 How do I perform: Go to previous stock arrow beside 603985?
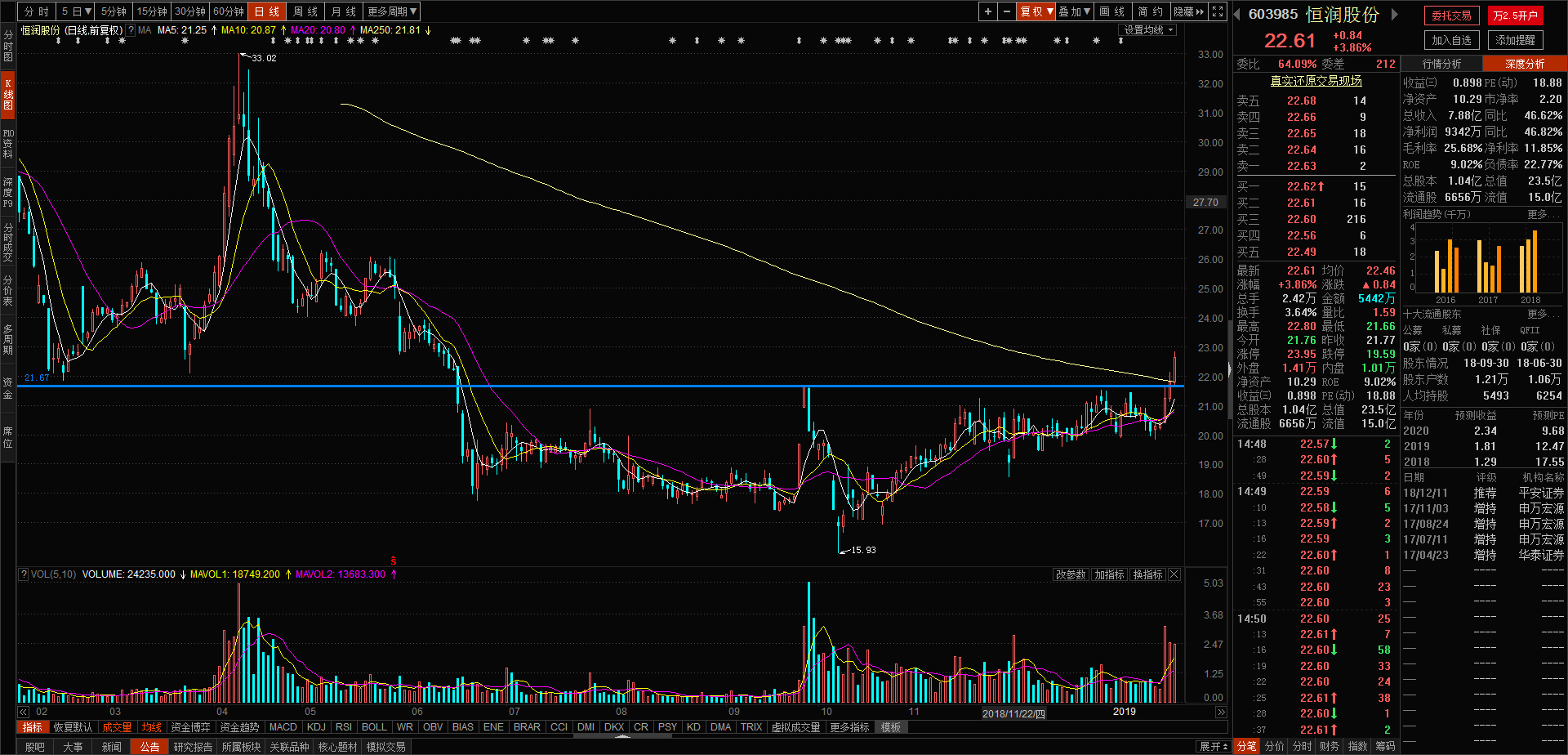pyautogui.click(x=1237, y=14)
